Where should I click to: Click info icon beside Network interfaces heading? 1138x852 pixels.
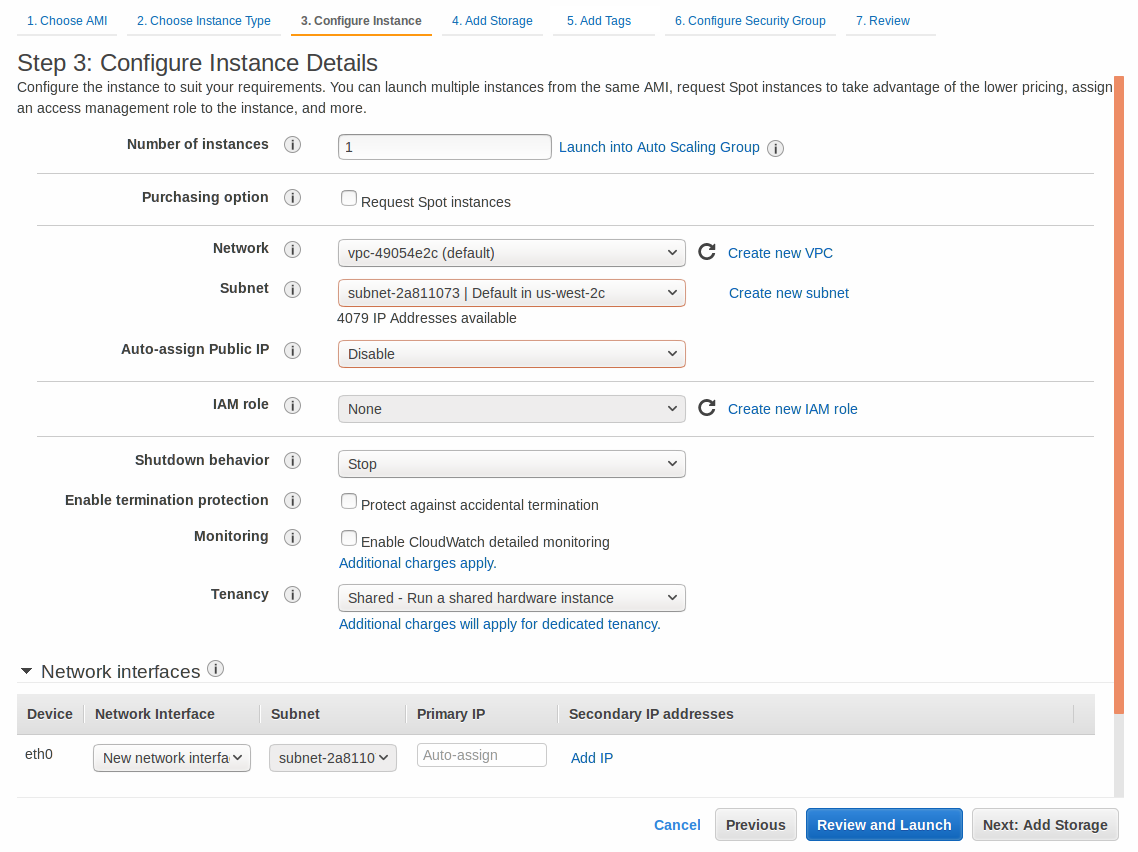click(x=215, y=669)
